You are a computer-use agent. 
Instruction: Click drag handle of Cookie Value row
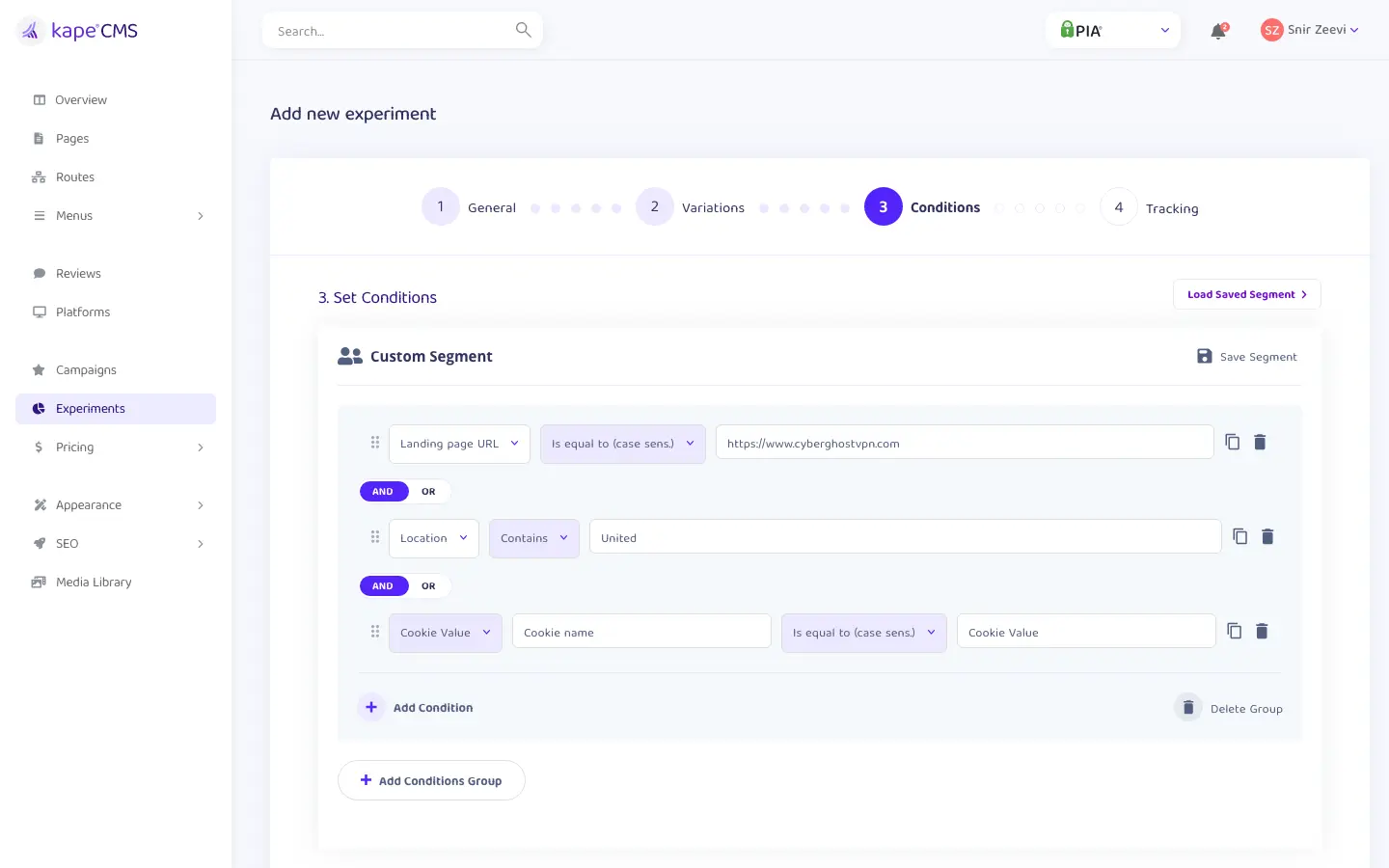(x=375, y=632)
